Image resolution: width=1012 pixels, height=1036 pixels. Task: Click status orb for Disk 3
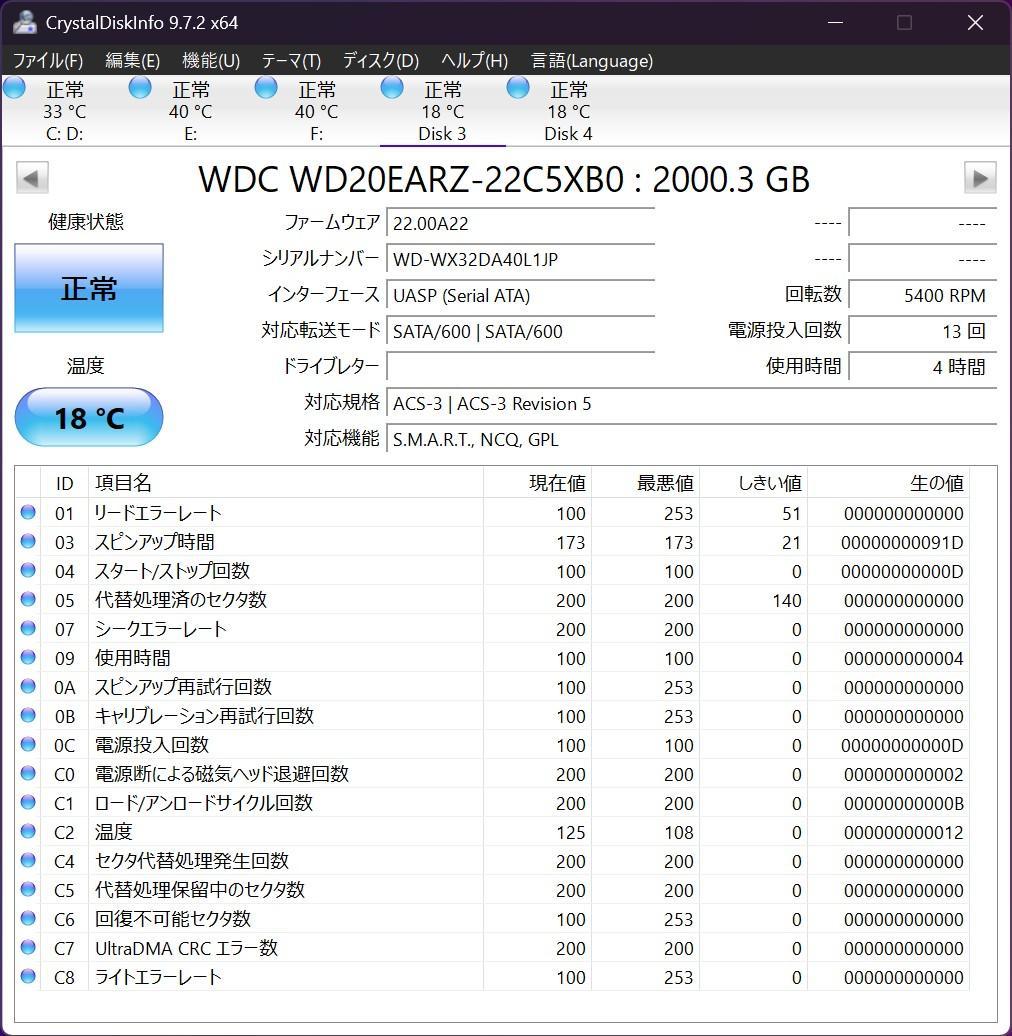(x=392, y=88)
